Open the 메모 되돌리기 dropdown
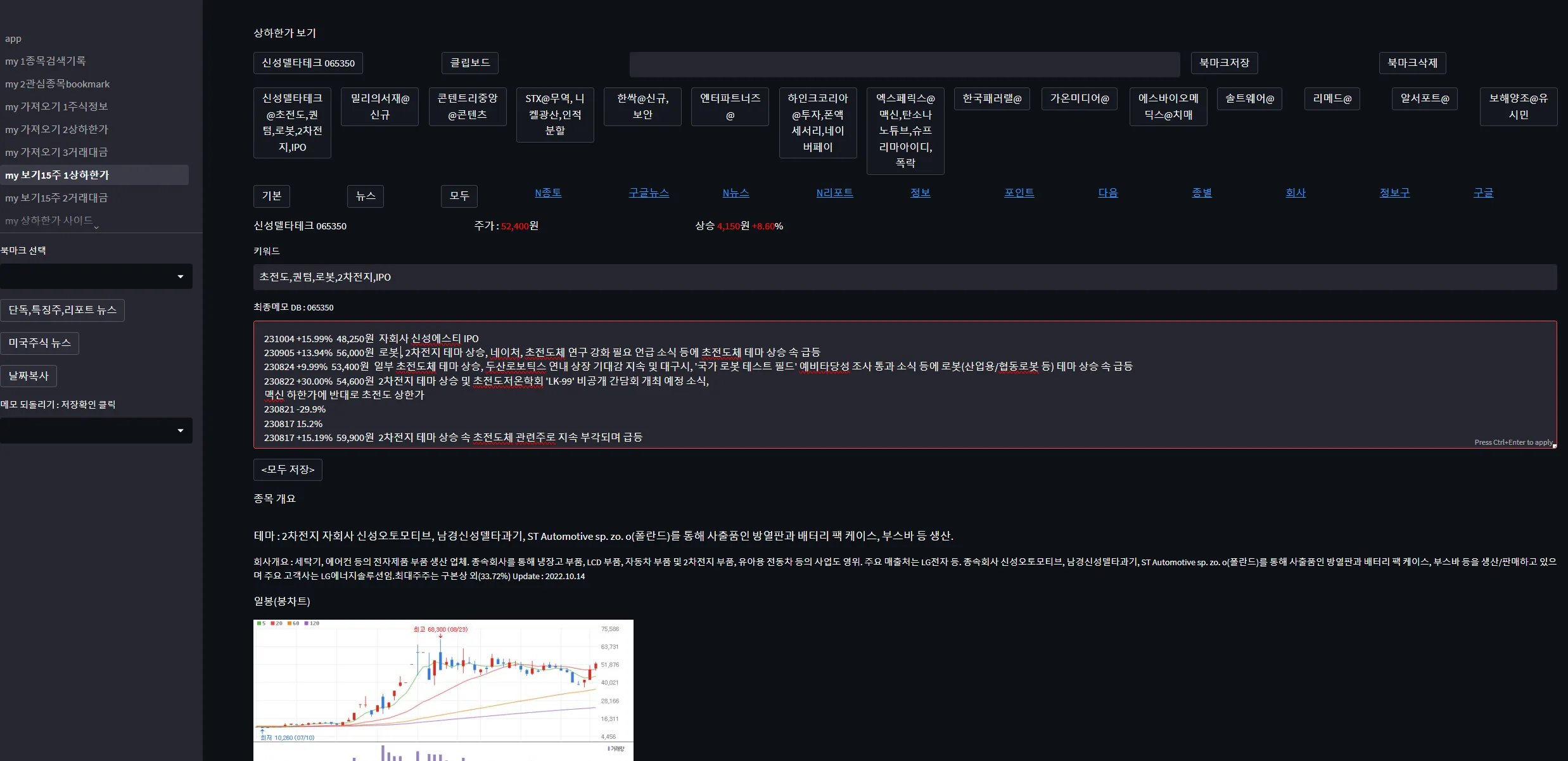 click(x=95, y=431)
